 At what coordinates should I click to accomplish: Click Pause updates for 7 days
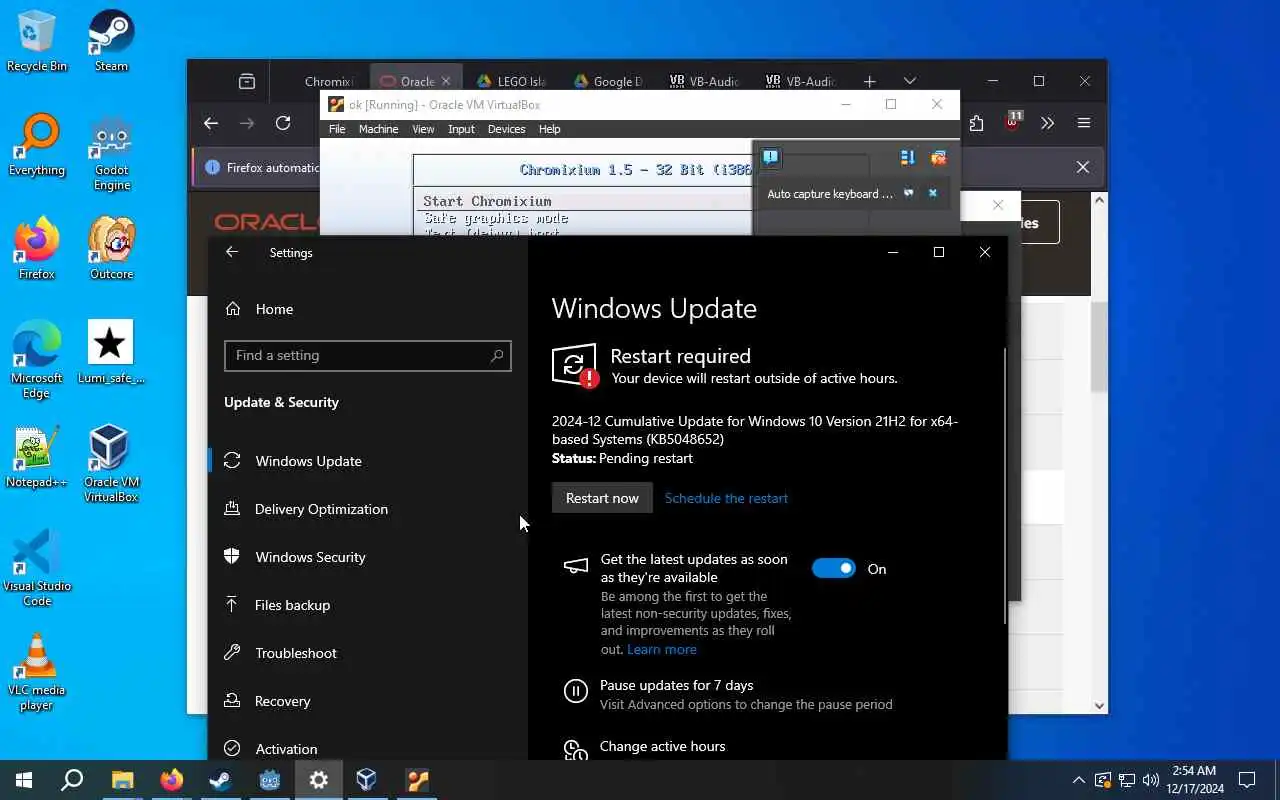(677, 685)
